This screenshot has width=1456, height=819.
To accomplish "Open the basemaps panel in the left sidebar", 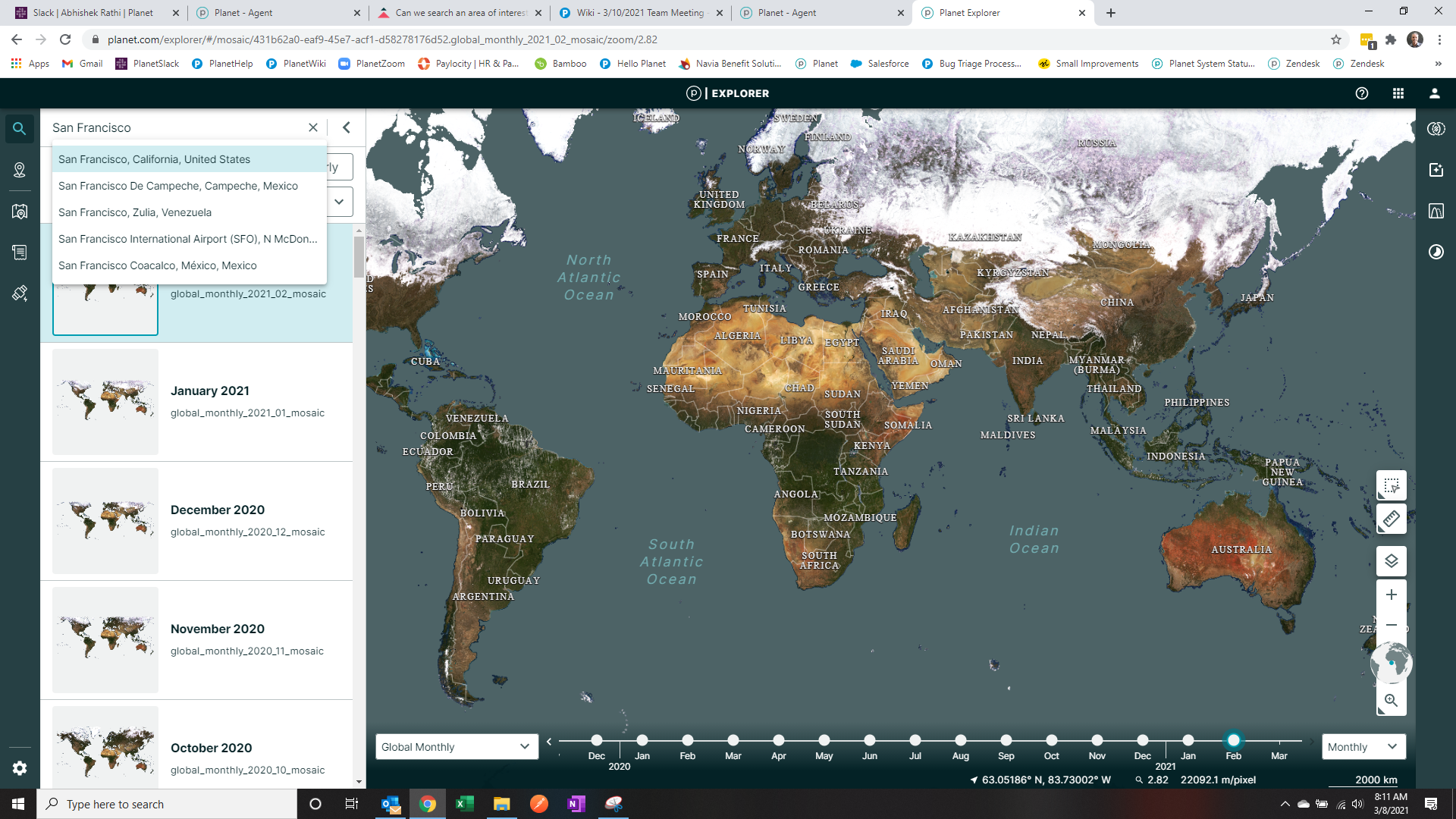I will pyautogui.click(x=19, y=212).
